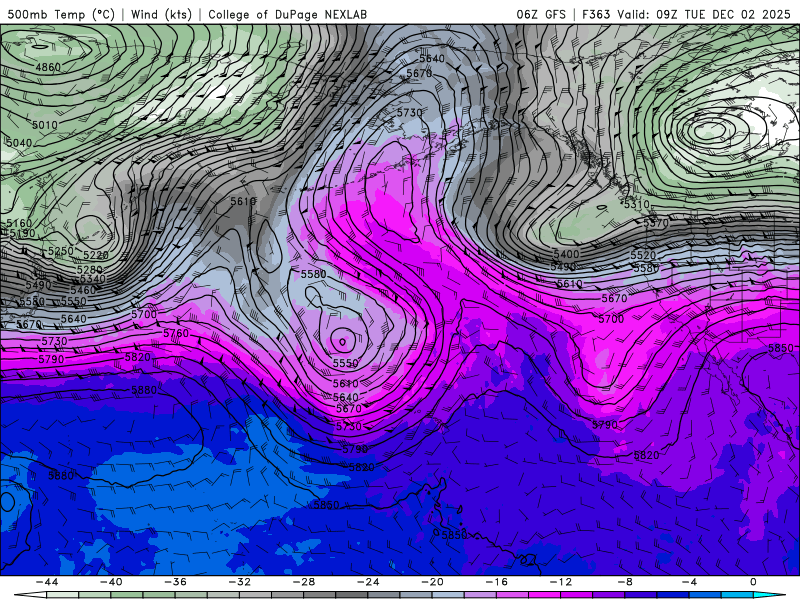
Task: Click the -28 legend value
Action: pos(304,582)
